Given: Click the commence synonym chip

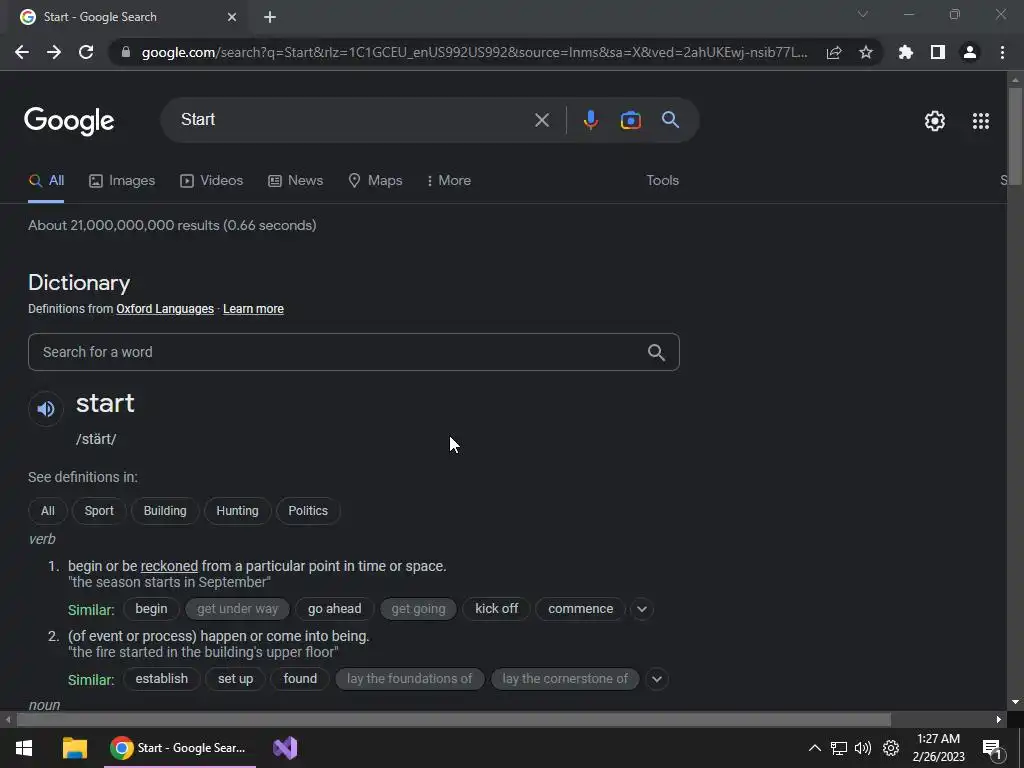Looking at the screenshot, I should pos(581,609).
